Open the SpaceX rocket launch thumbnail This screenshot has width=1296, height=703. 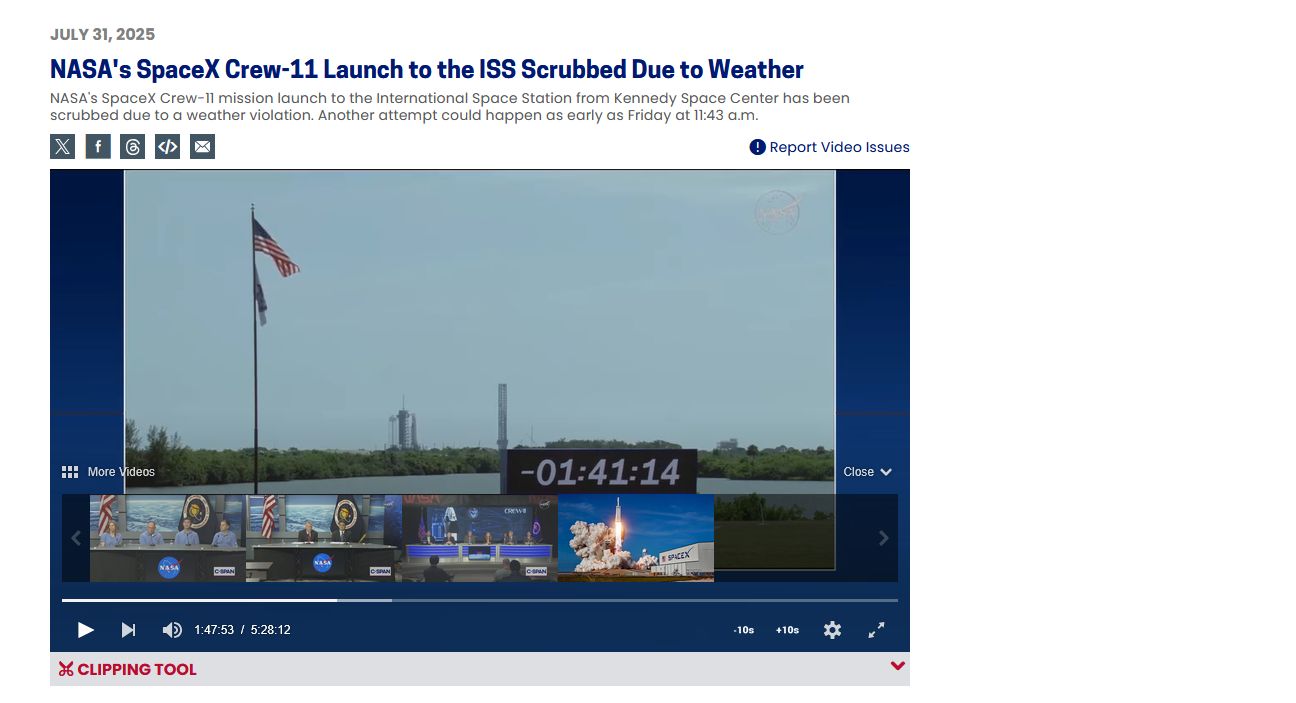pyautogui.click(x=636, y=538)
